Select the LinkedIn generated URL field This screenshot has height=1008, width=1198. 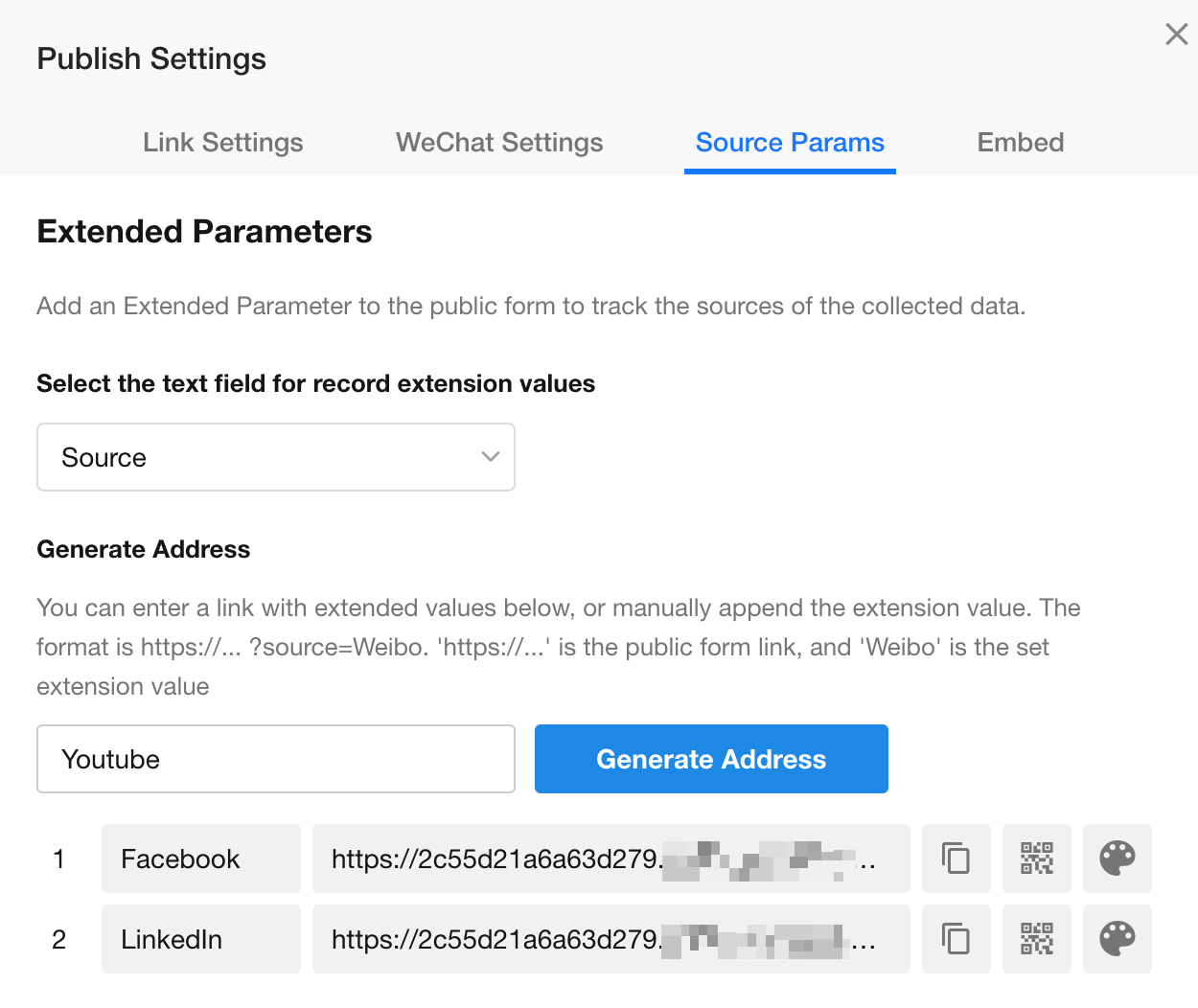[x=610, y=939]
